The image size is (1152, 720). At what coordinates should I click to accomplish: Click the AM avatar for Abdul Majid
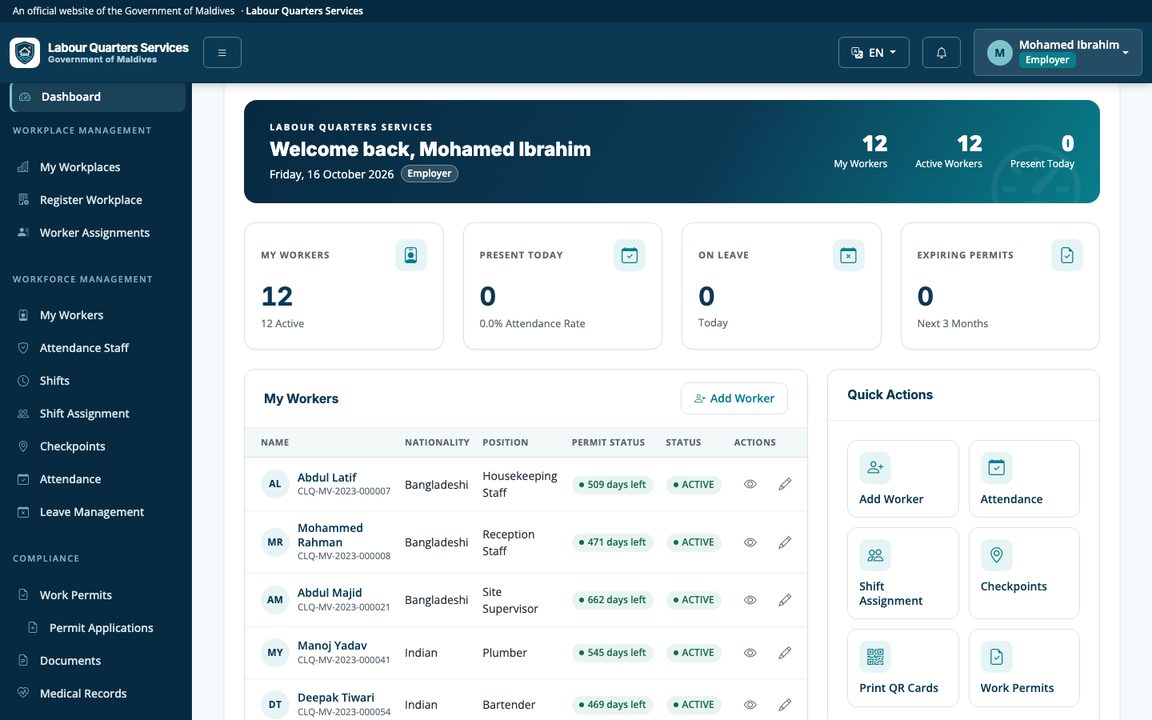tap(275, 600)
